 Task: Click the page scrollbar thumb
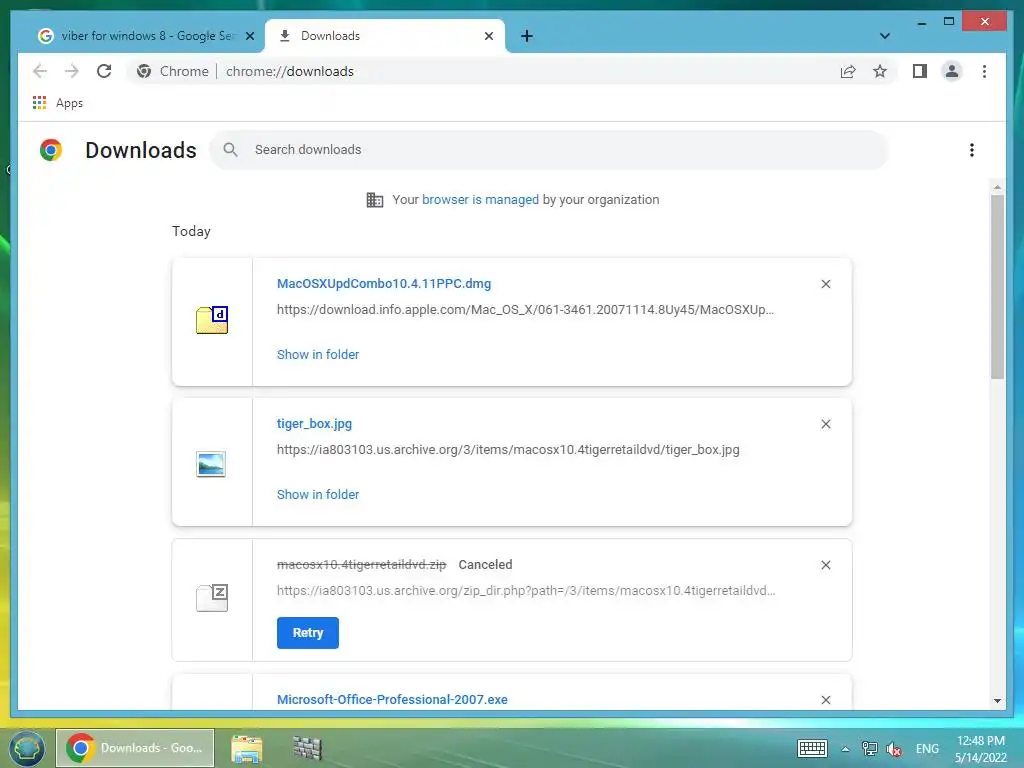[x=997, y=286]
